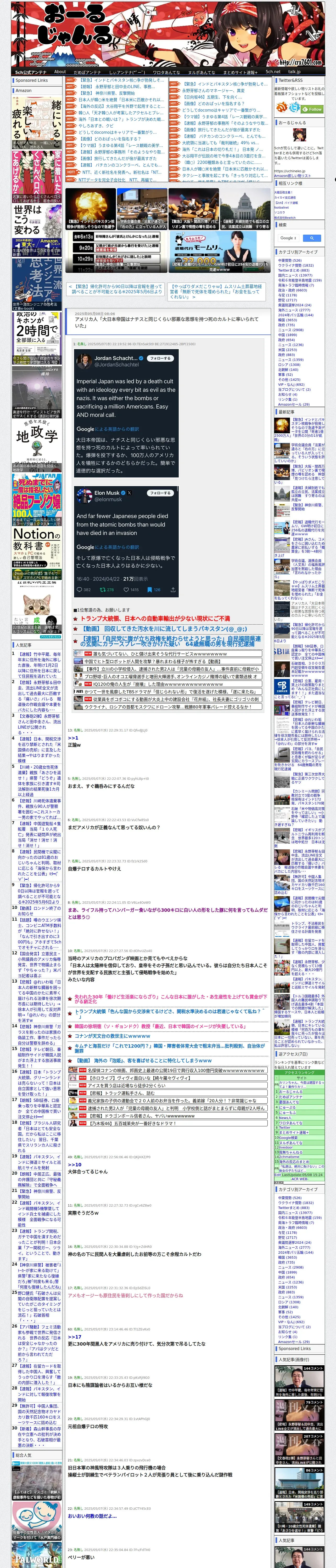Open next article やっぱりダメだこりゃw ムスリム土葬墓地
Image resolution: width=336 pixels, height=1568 pixels.
[x=216, y=292]
